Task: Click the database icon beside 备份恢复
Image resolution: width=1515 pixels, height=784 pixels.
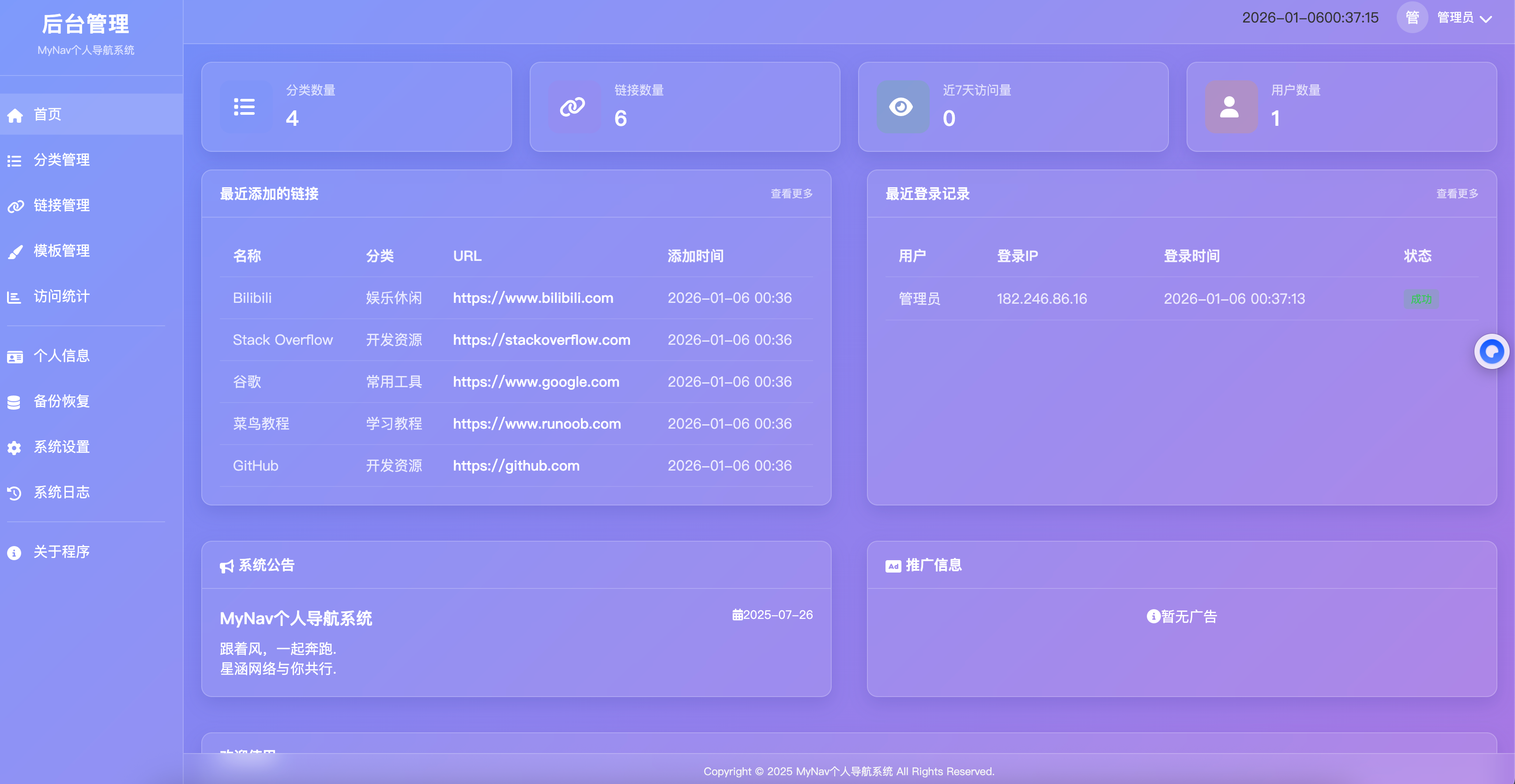Action: point(14,402)
